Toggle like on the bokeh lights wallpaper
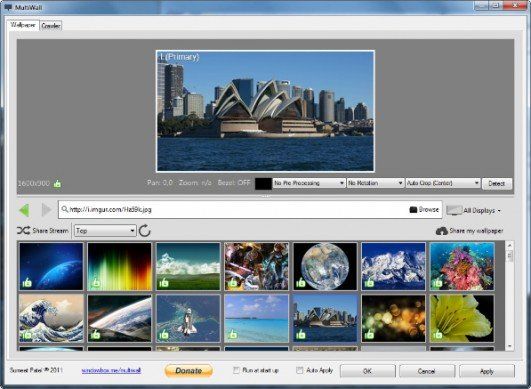This screenshot has height=389, width=531. tap(369, 335)
